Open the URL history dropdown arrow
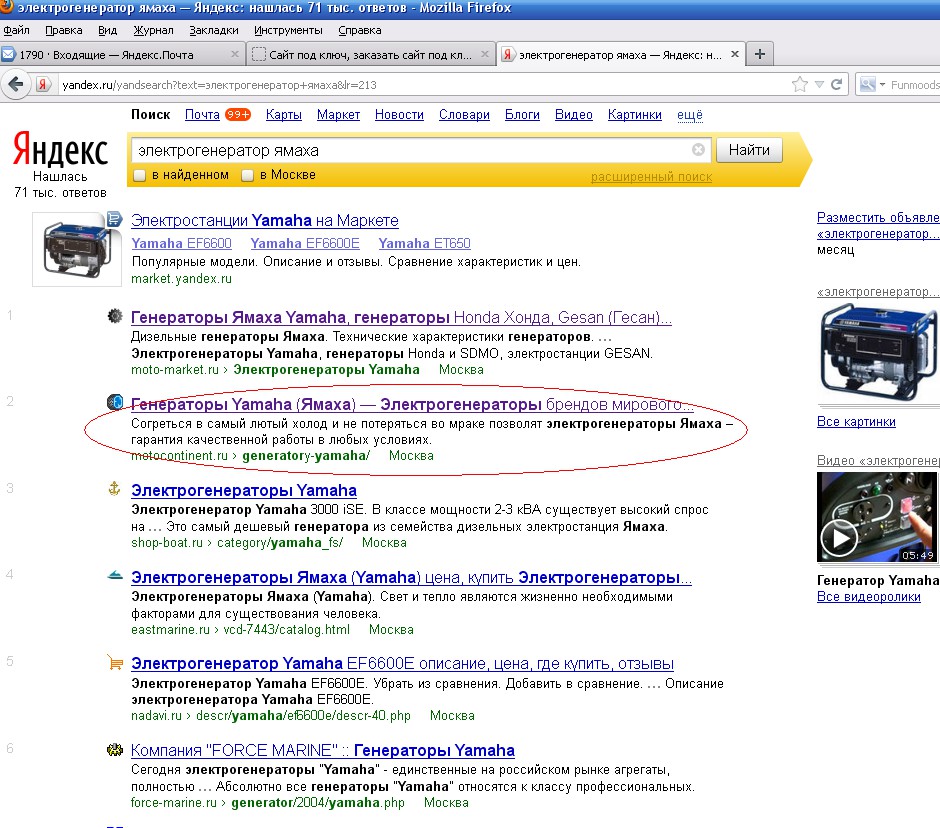 coord(819,85)
